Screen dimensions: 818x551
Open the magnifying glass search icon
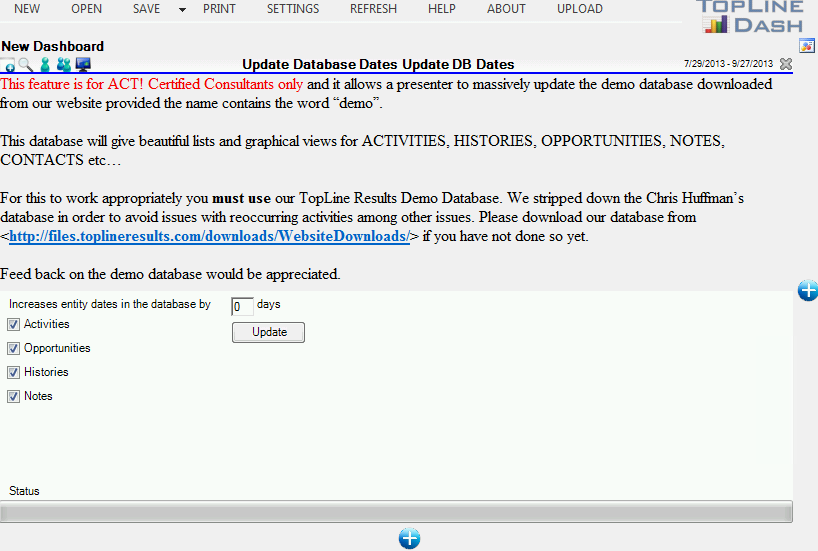tap(26, 65)
